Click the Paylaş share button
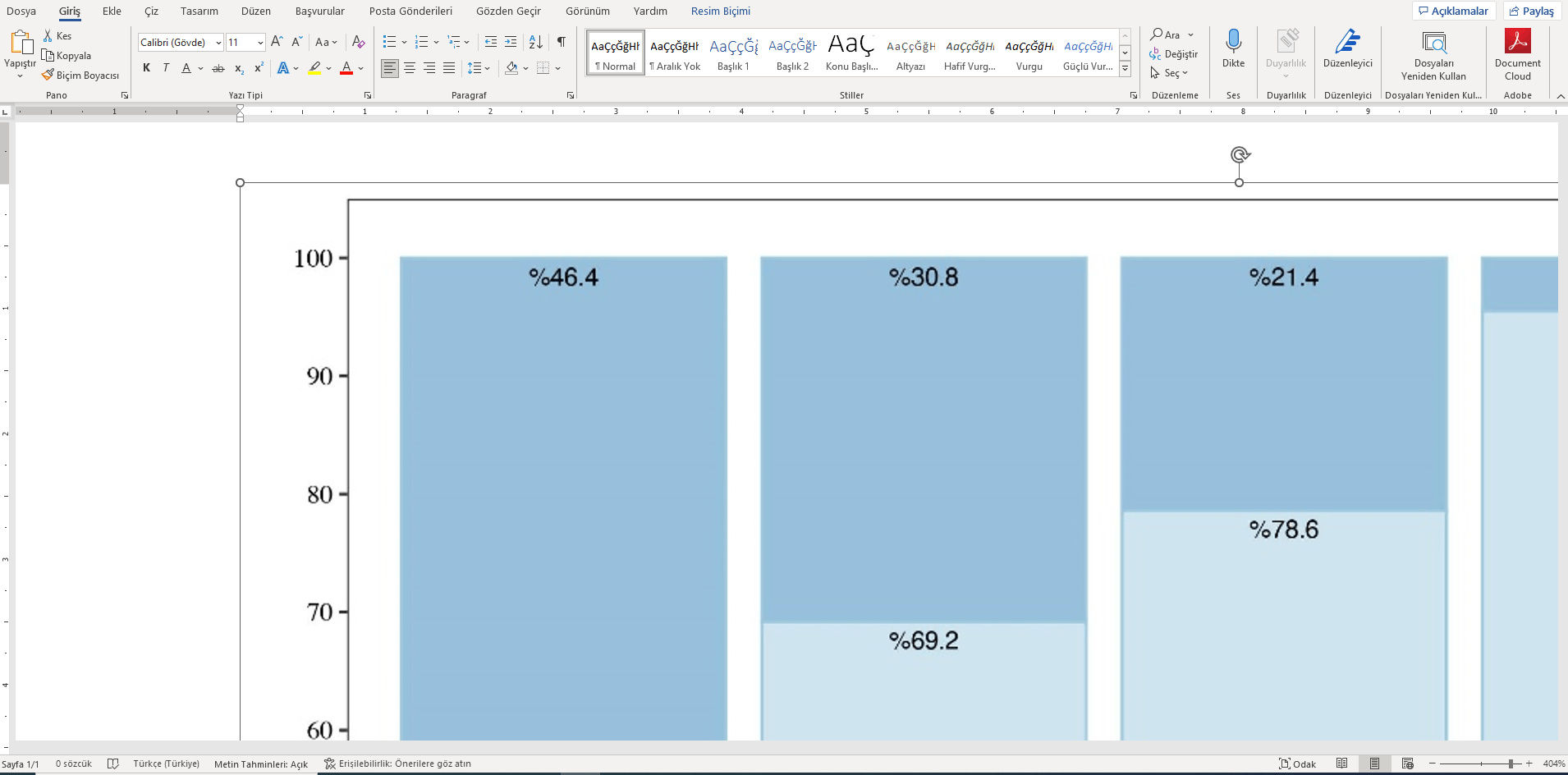 click(1532, 11)
